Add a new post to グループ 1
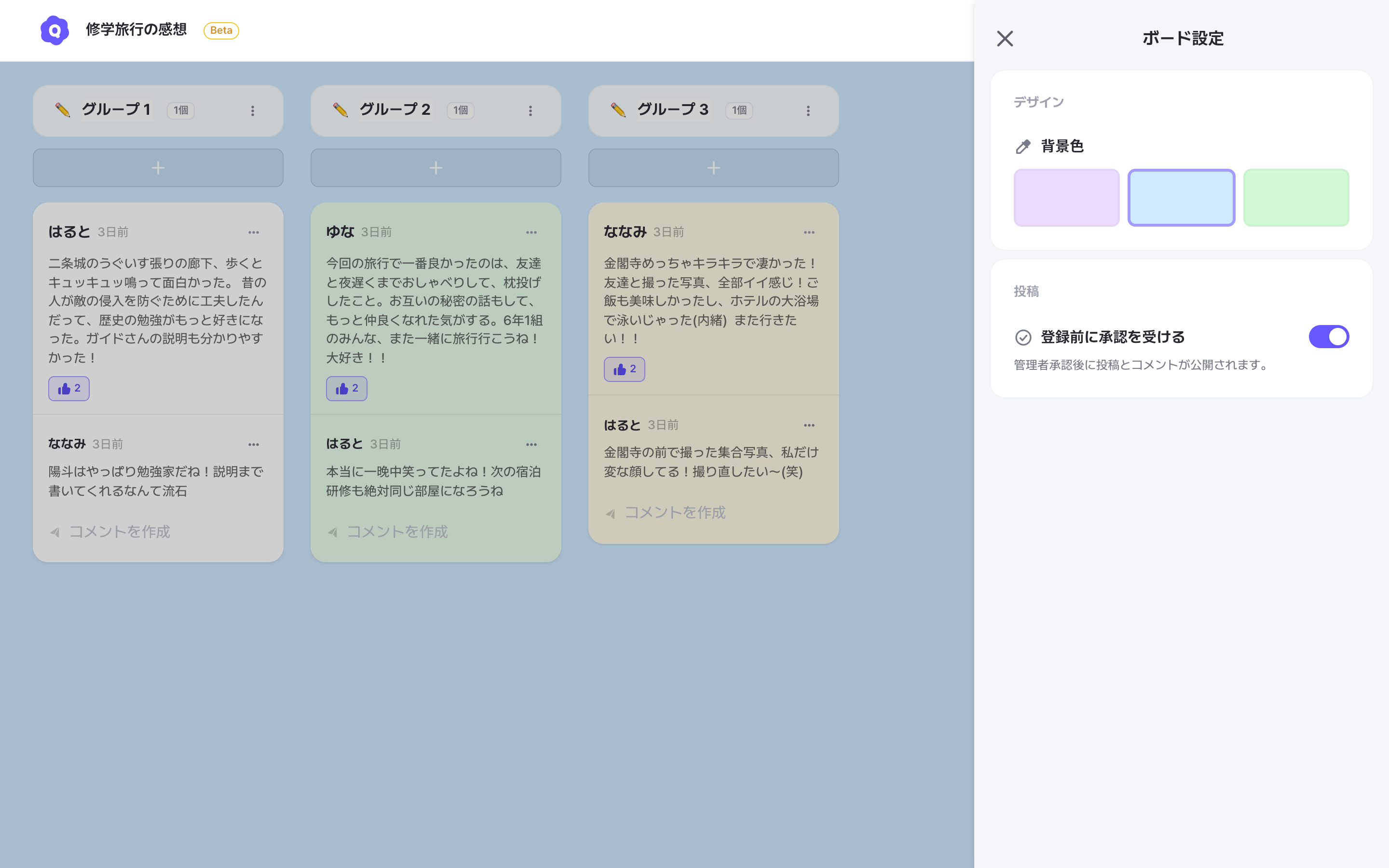 (158, 168)
